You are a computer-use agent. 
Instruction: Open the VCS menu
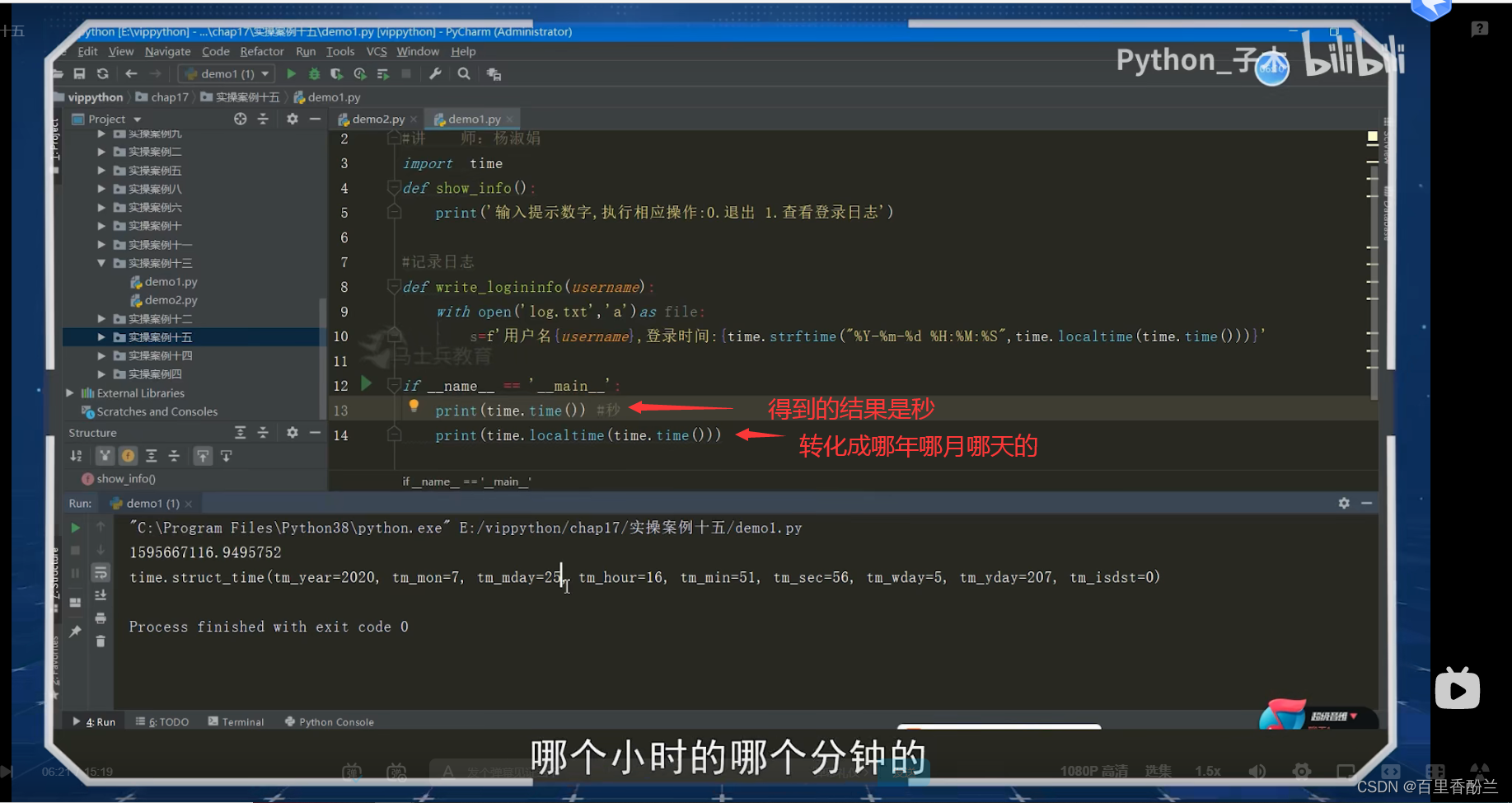(x=377, y=51)
